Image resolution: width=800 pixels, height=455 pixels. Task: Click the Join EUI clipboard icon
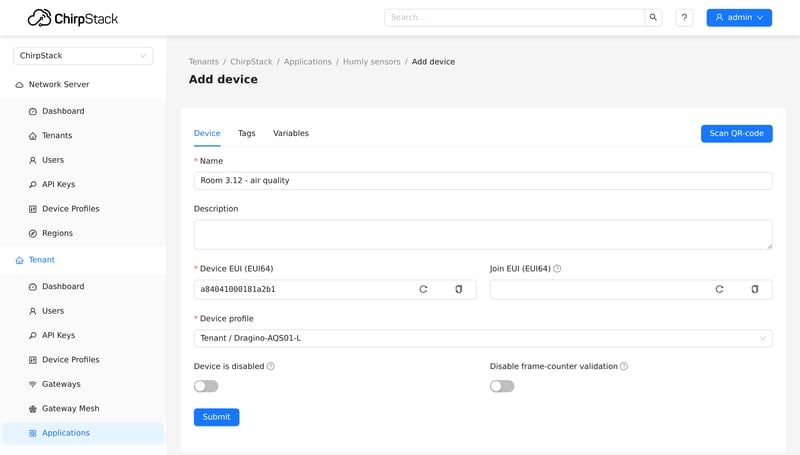(x=755, y=289)
